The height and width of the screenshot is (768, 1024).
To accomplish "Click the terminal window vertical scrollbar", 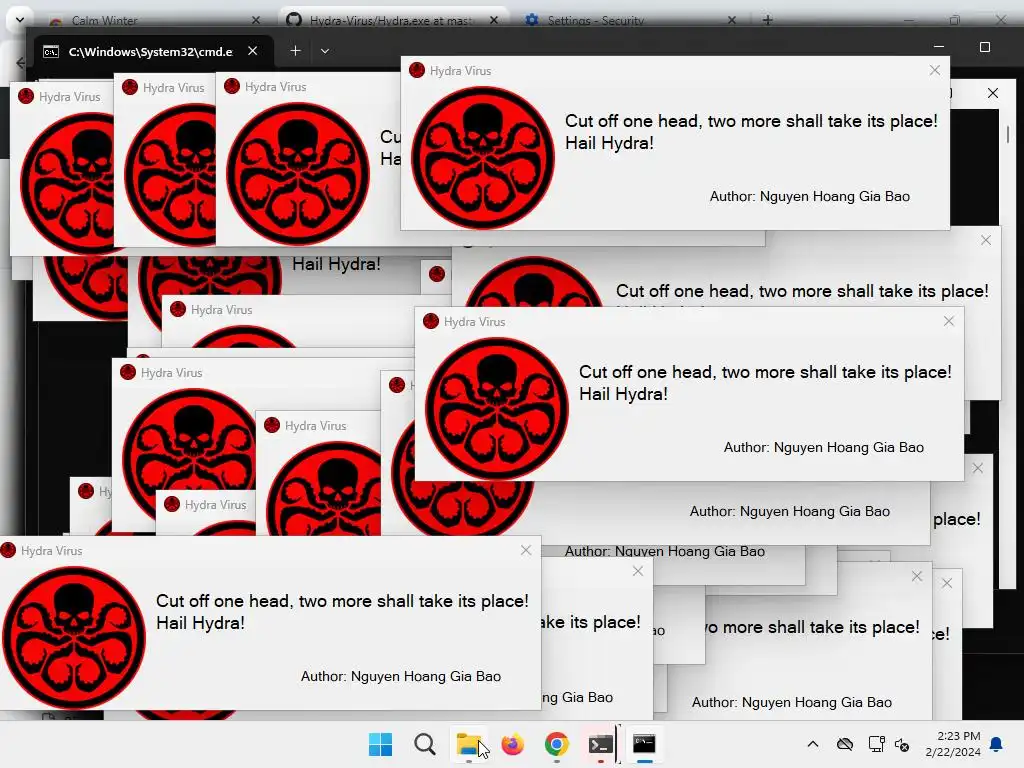I will [1008, 134].
